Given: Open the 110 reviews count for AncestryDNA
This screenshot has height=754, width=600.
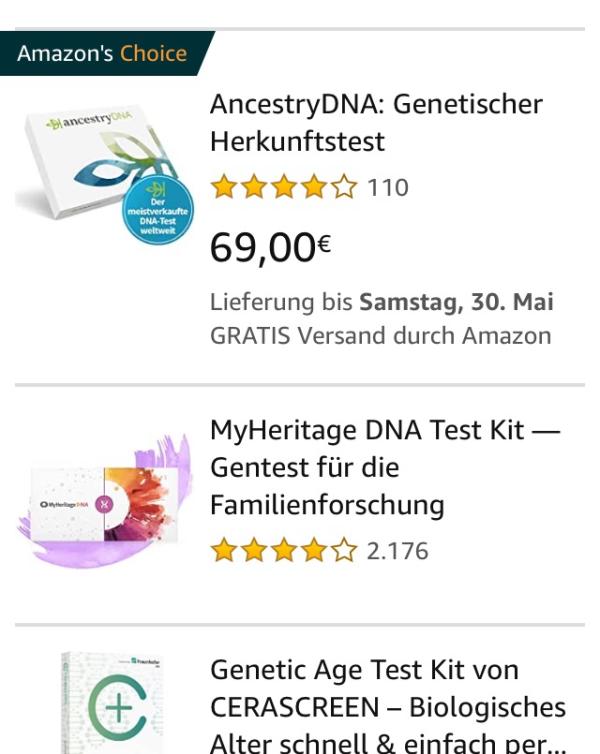Looking at the screenshot, I should point(387,188).
